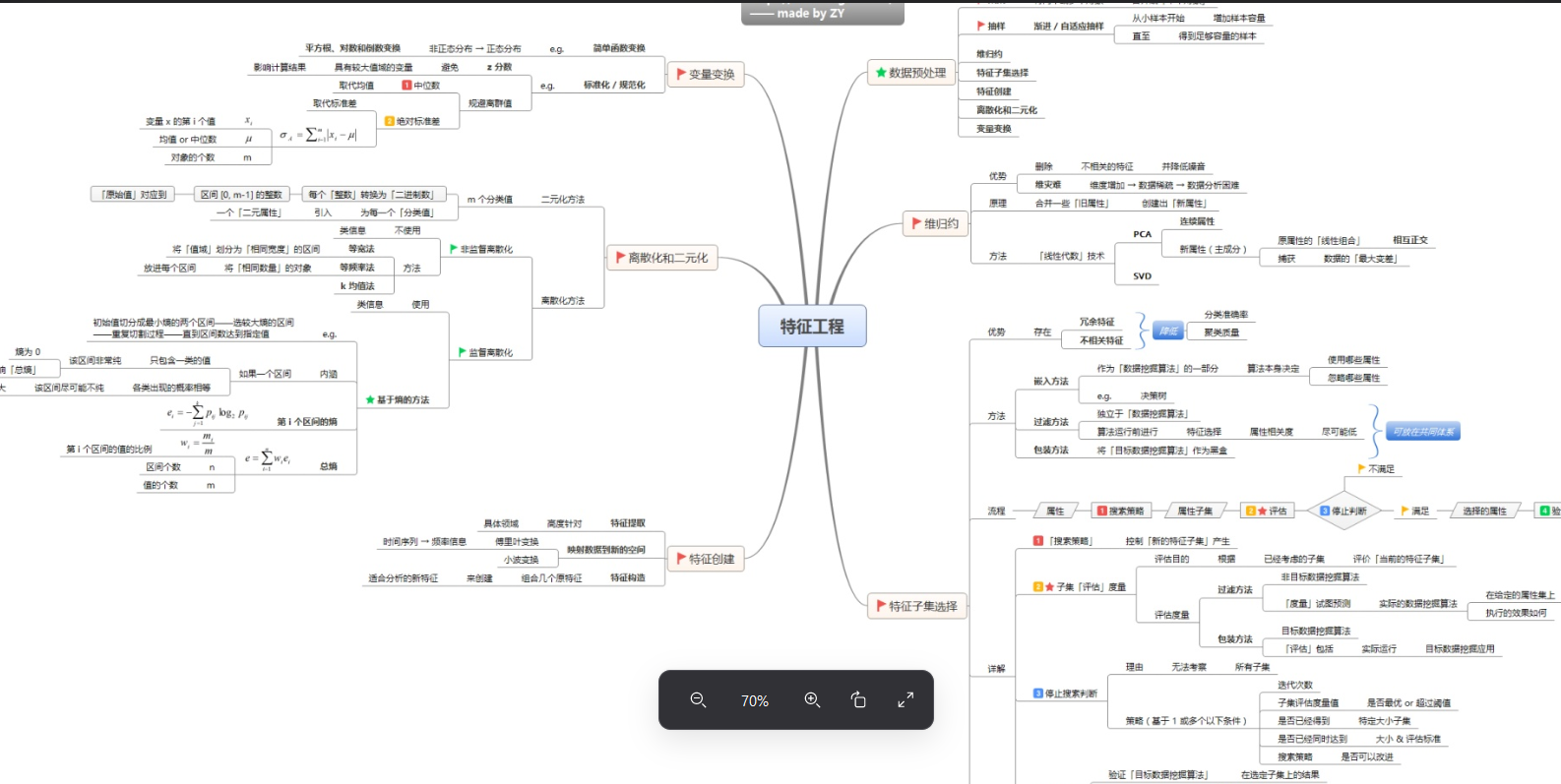Screen dimensions: 1561x784
Task: Click the green star on 数据预处理 node
Action: point(881,73)
